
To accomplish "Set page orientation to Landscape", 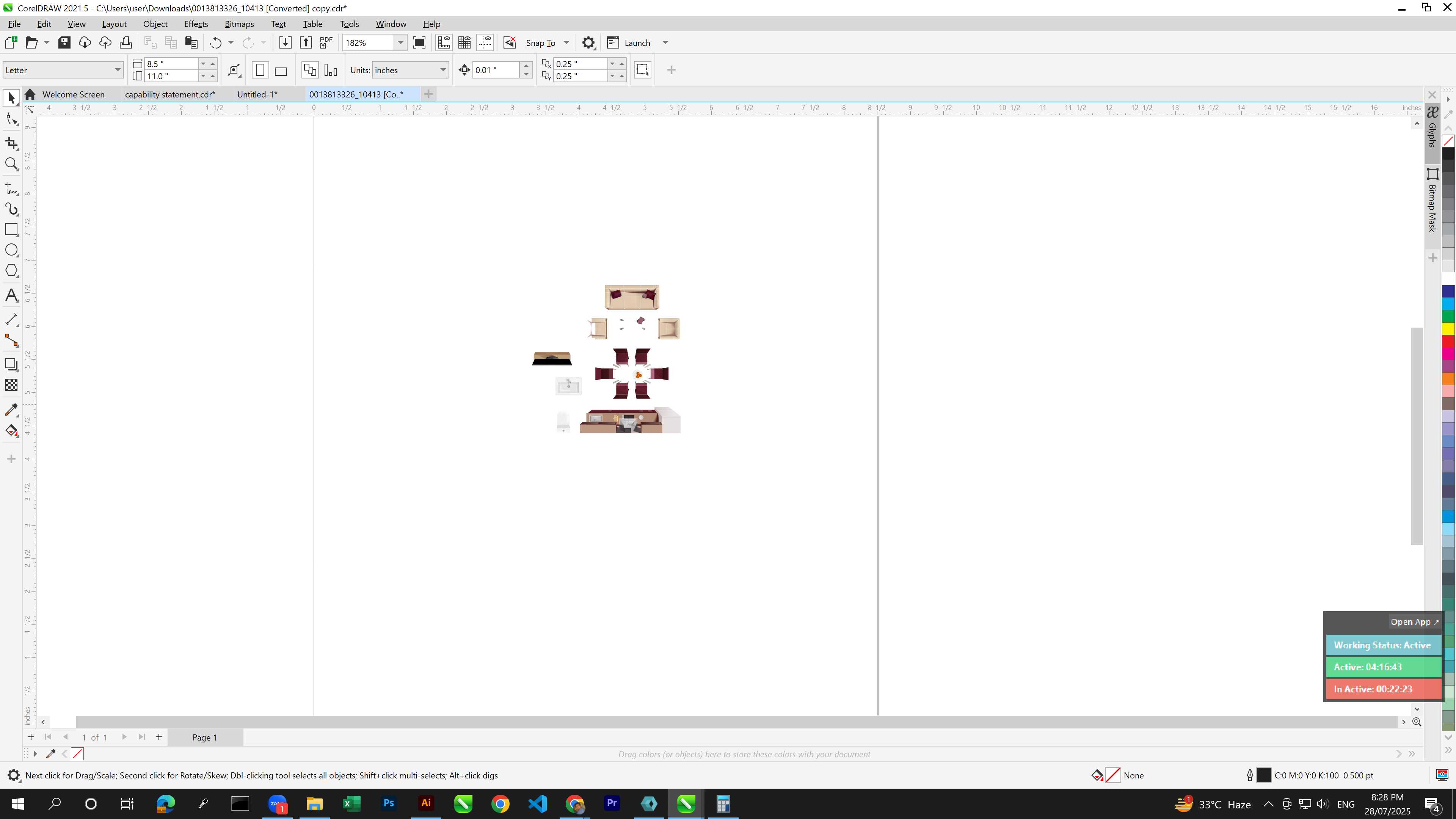I will tap(281, 70).
